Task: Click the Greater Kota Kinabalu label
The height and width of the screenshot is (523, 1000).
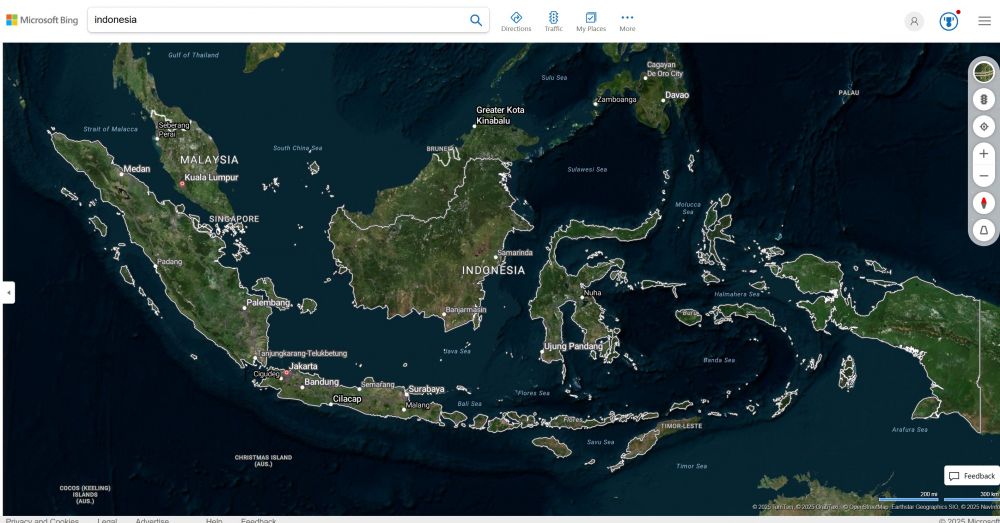Action: [500, 115]
